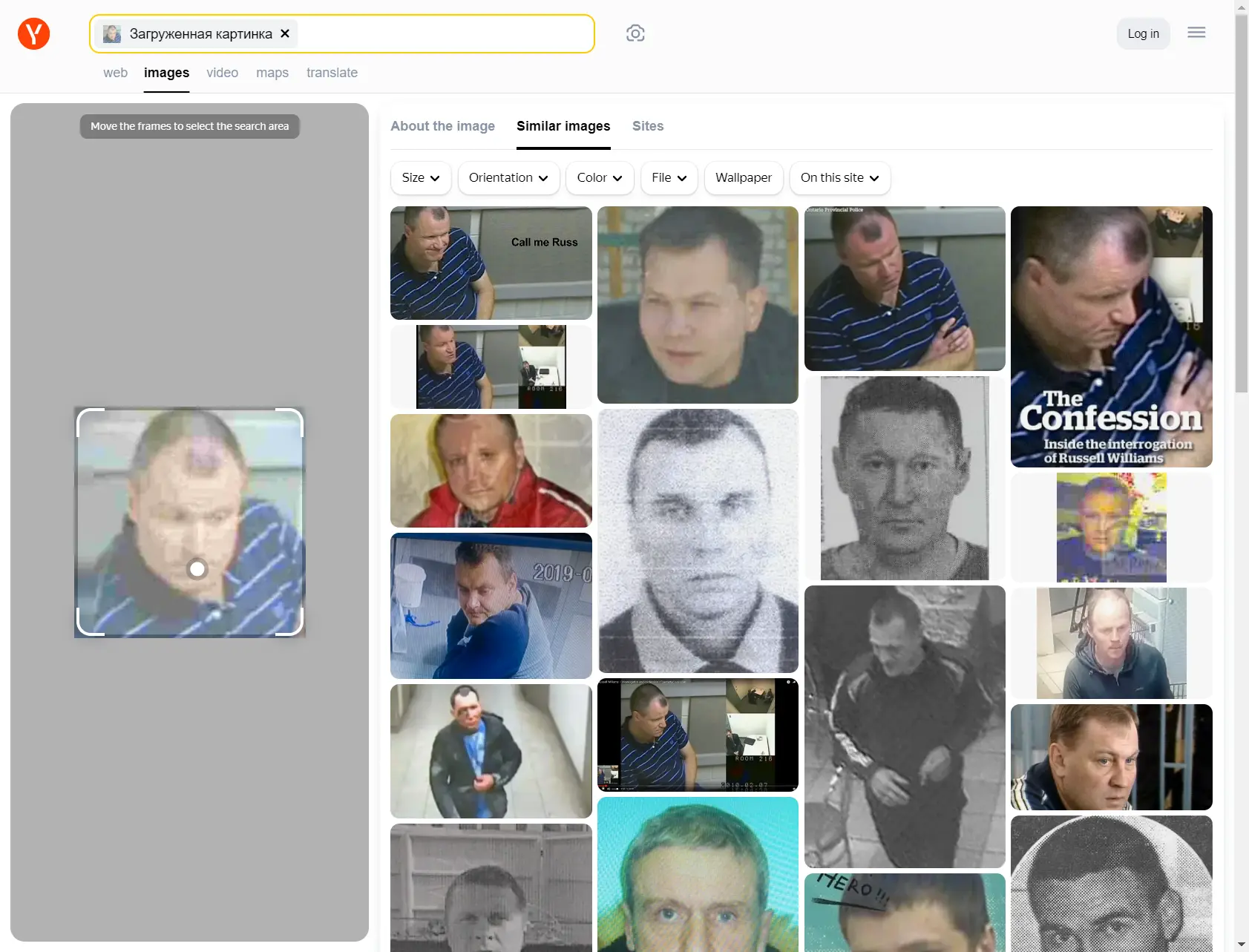Expand the Size filter dropdown
Viewport: 1249px width, 952px height.
tap(420, 178)
